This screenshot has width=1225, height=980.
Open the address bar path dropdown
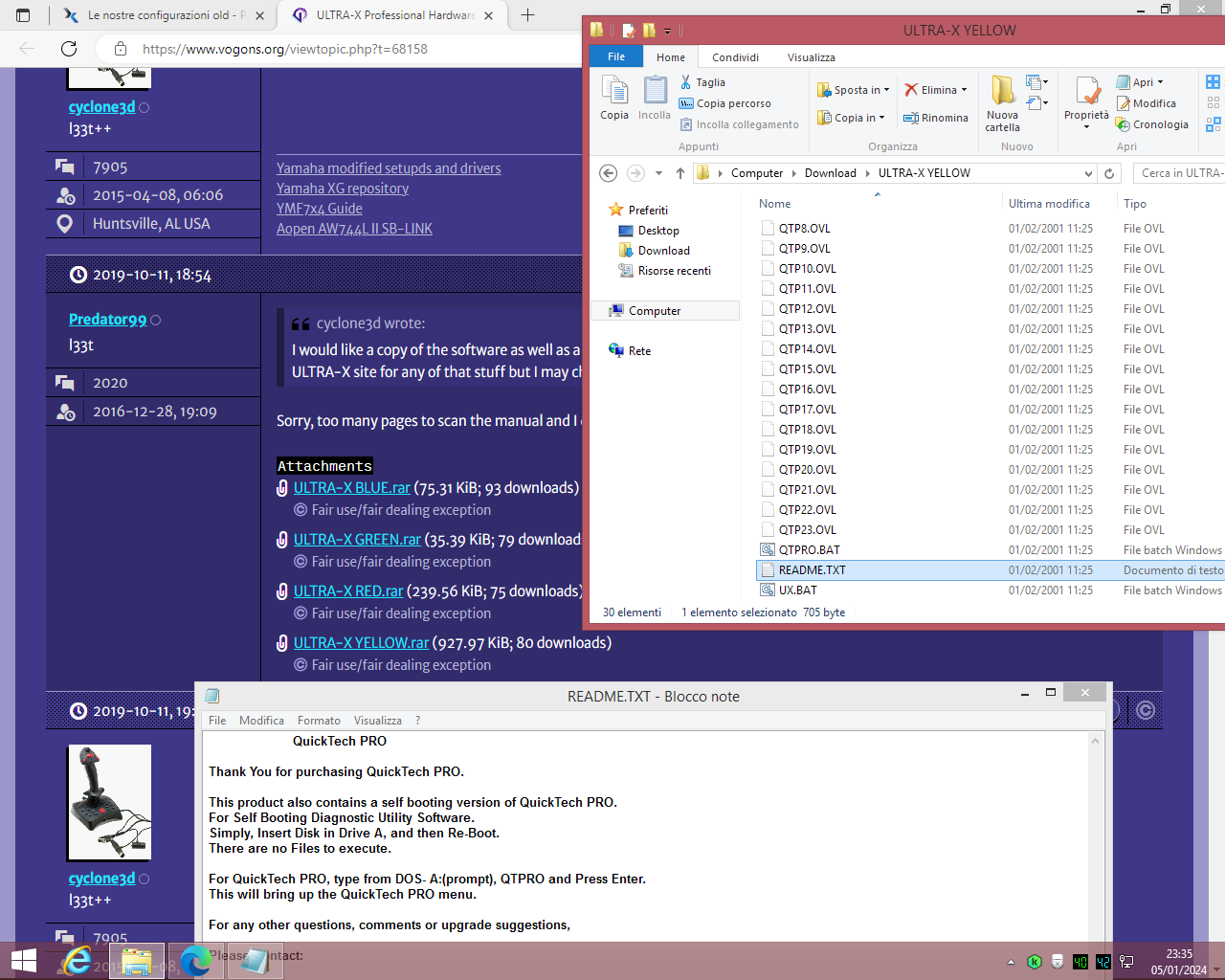(1088, 173)
